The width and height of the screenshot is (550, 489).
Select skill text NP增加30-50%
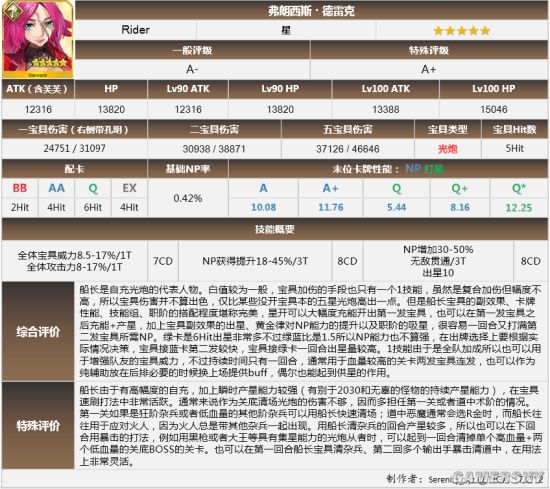pos(438,249)
